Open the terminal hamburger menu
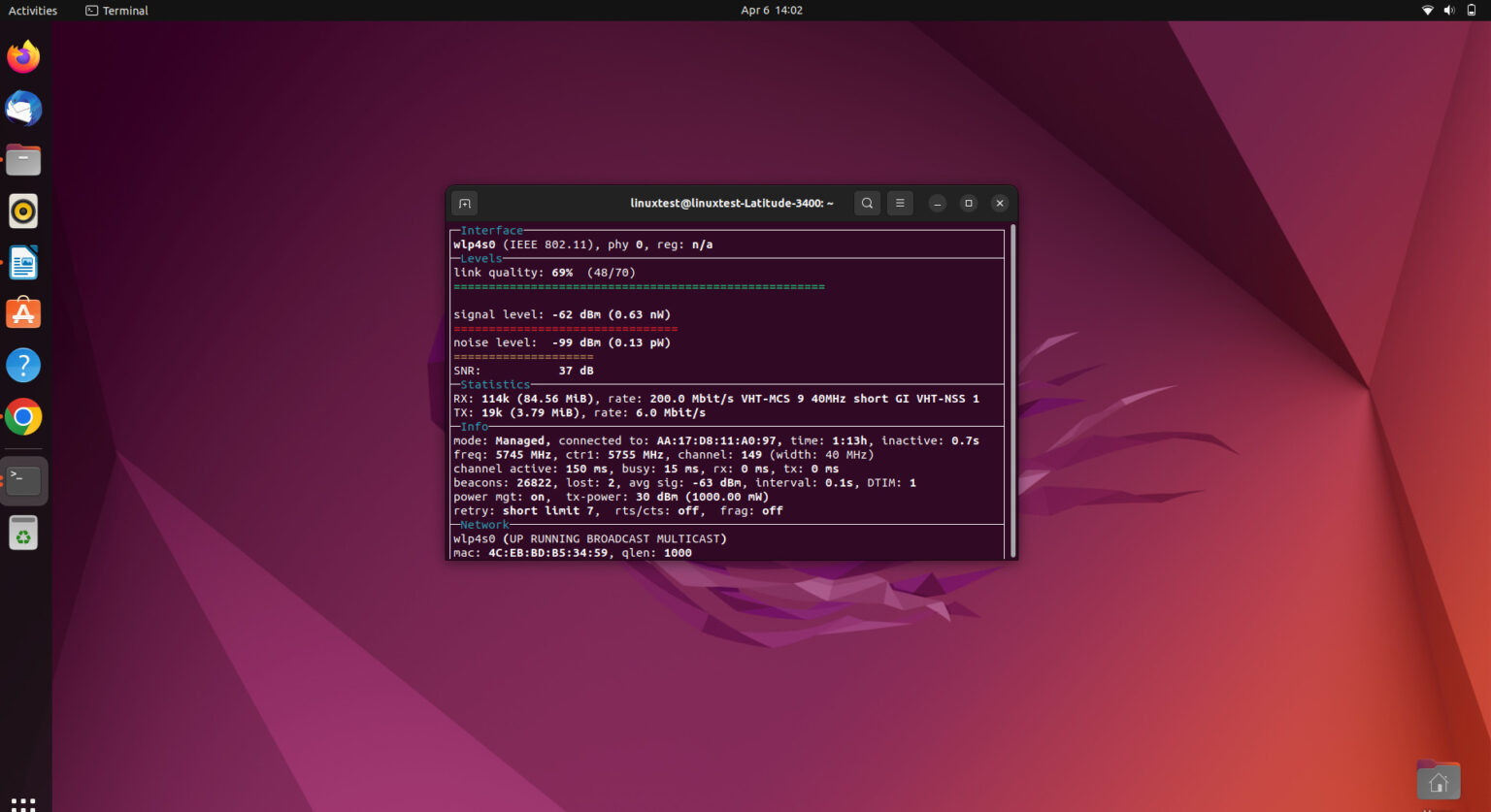Screen dimensions: 1491x812 [x=900, y=203]
